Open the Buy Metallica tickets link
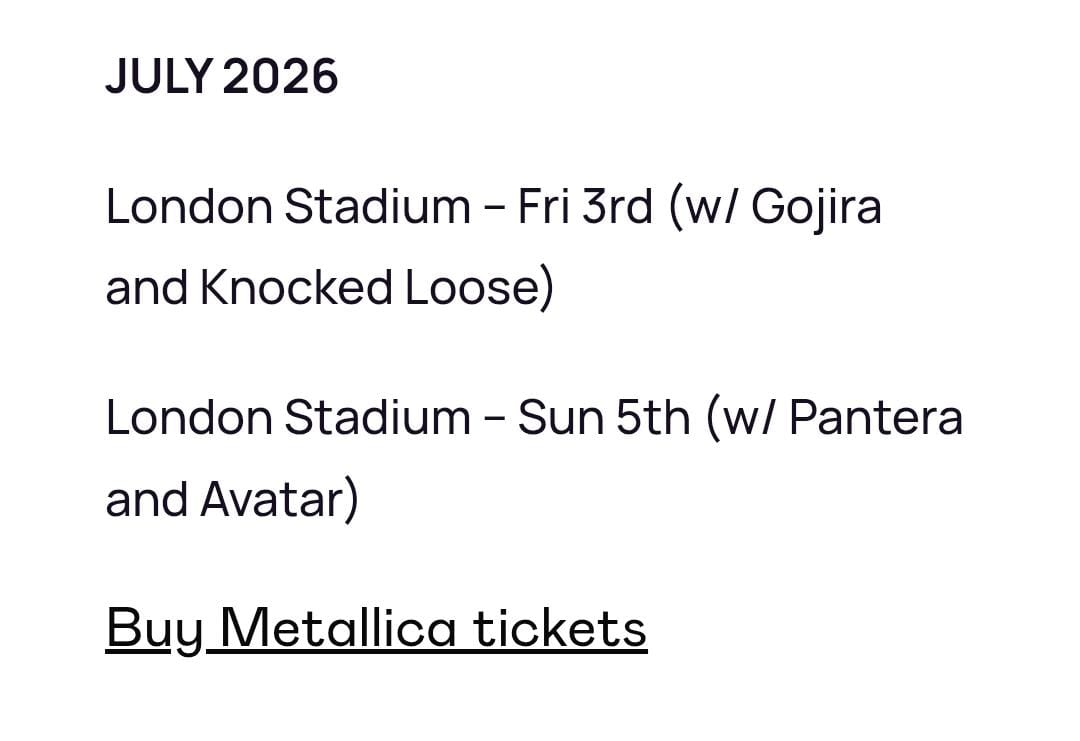Viewport: 1080px width, 741px height. click(376, 629)
